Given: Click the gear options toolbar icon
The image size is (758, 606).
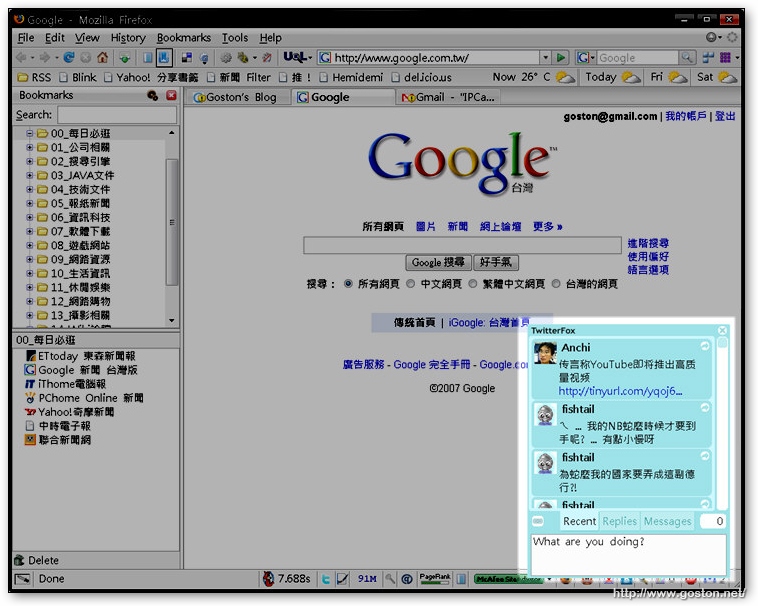Looking at the screenshot, I should [x=226, y=58].
